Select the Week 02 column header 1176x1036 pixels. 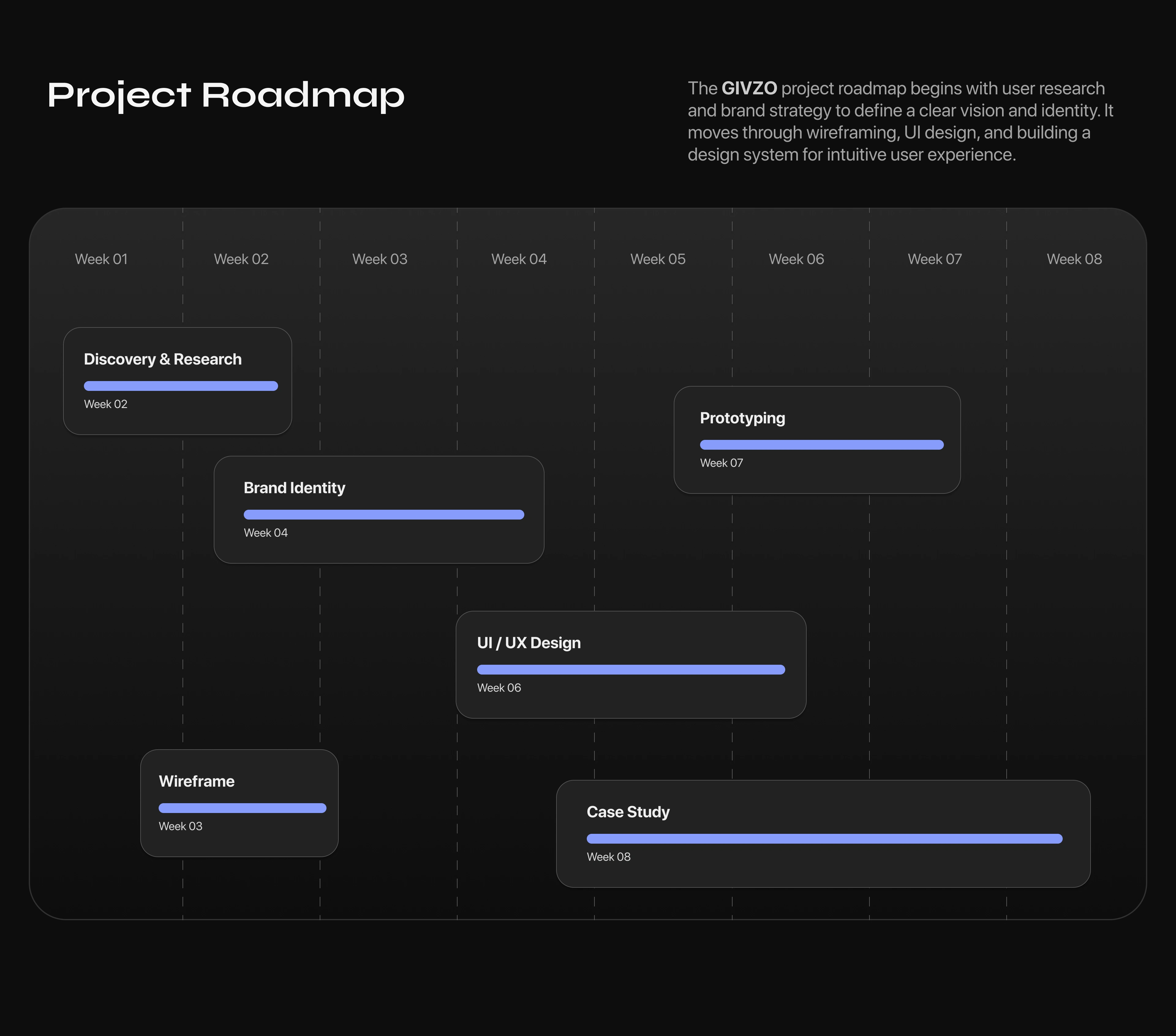click(x=241, y=259)
